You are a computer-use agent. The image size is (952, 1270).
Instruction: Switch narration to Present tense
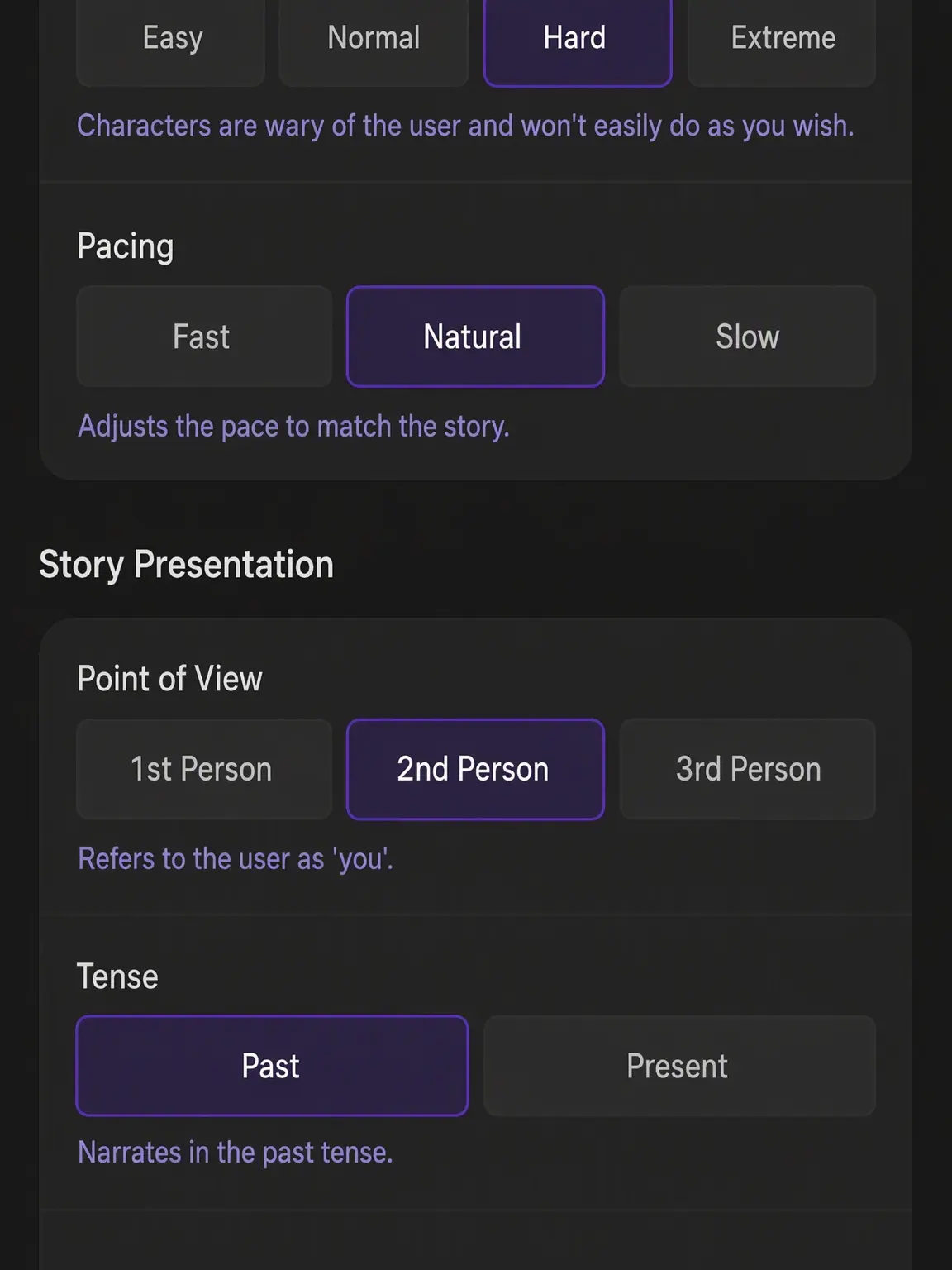tap(679, 1066)
